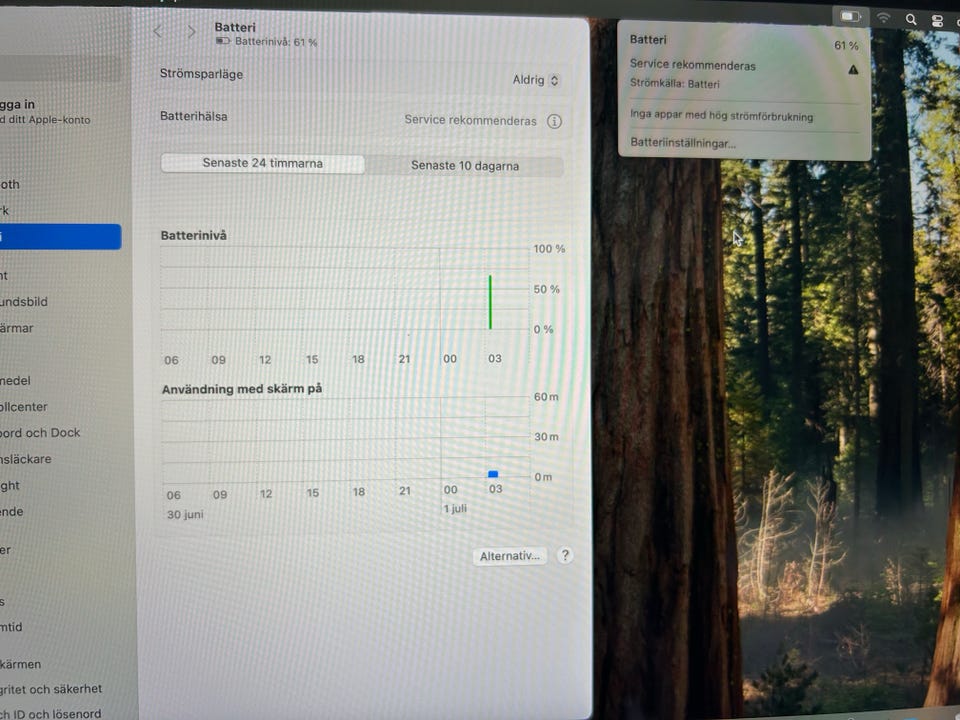Click the question mark help button

564,555
